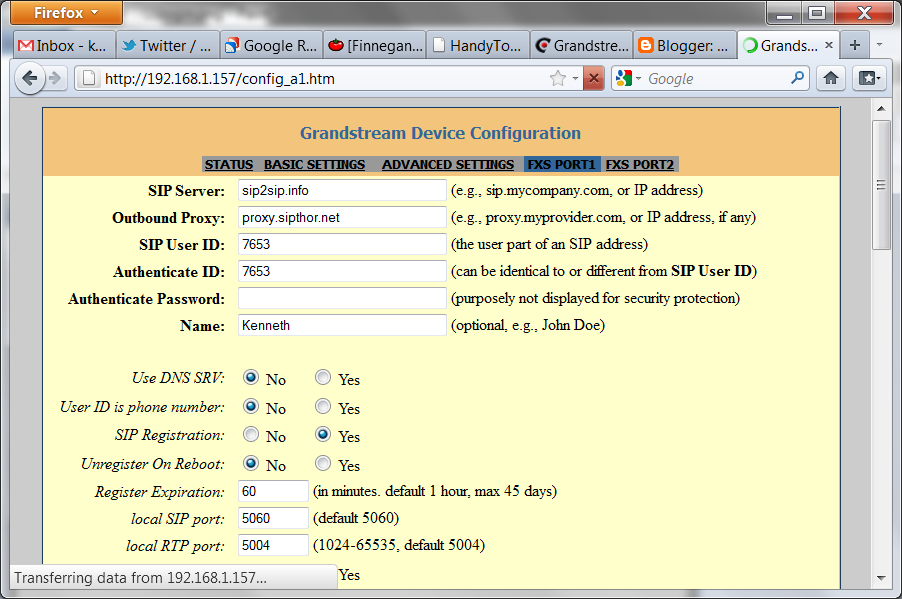Click the search magnifier icon
The width and height of the screenshot is (902, 599).
tap(797, 78)
